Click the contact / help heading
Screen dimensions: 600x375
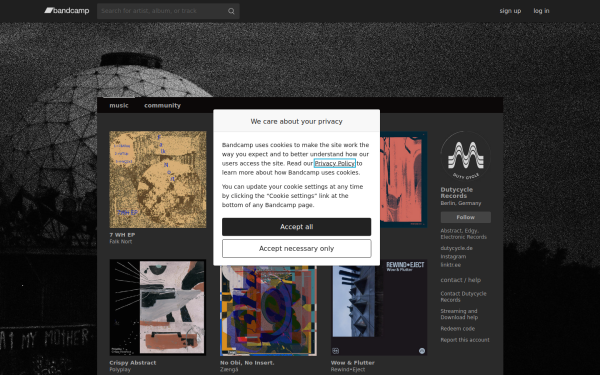[x=460, y=280]
